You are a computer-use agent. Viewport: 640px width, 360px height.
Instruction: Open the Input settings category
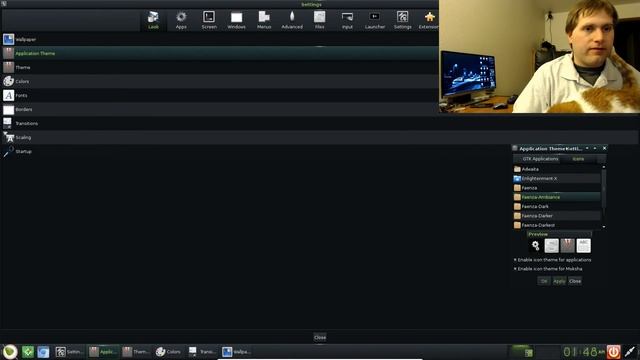[x=347, y=20]
